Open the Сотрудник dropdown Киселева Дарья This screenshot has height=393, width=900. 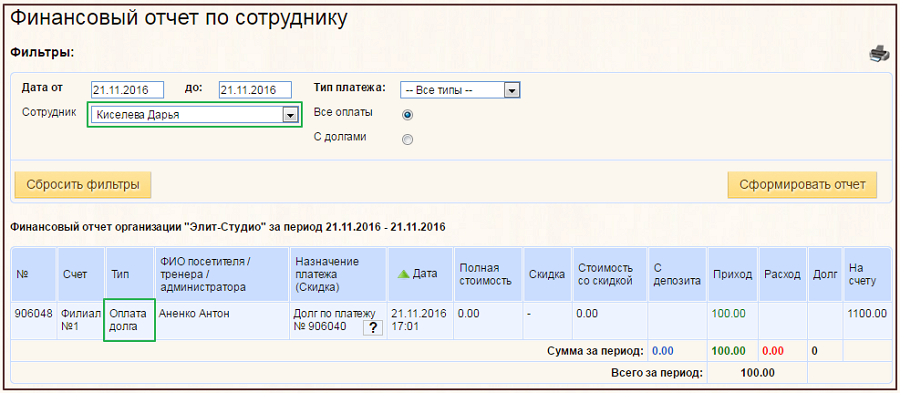(194, 115)
